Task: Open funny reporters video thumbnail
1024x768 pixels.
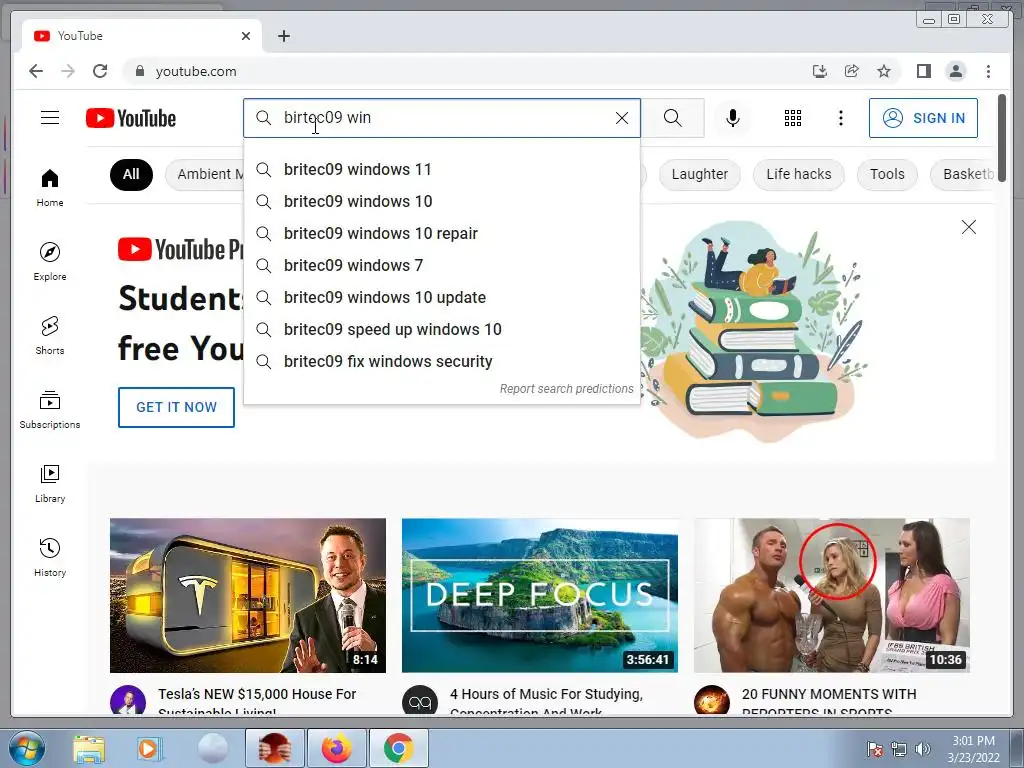Action: [831, 596]
